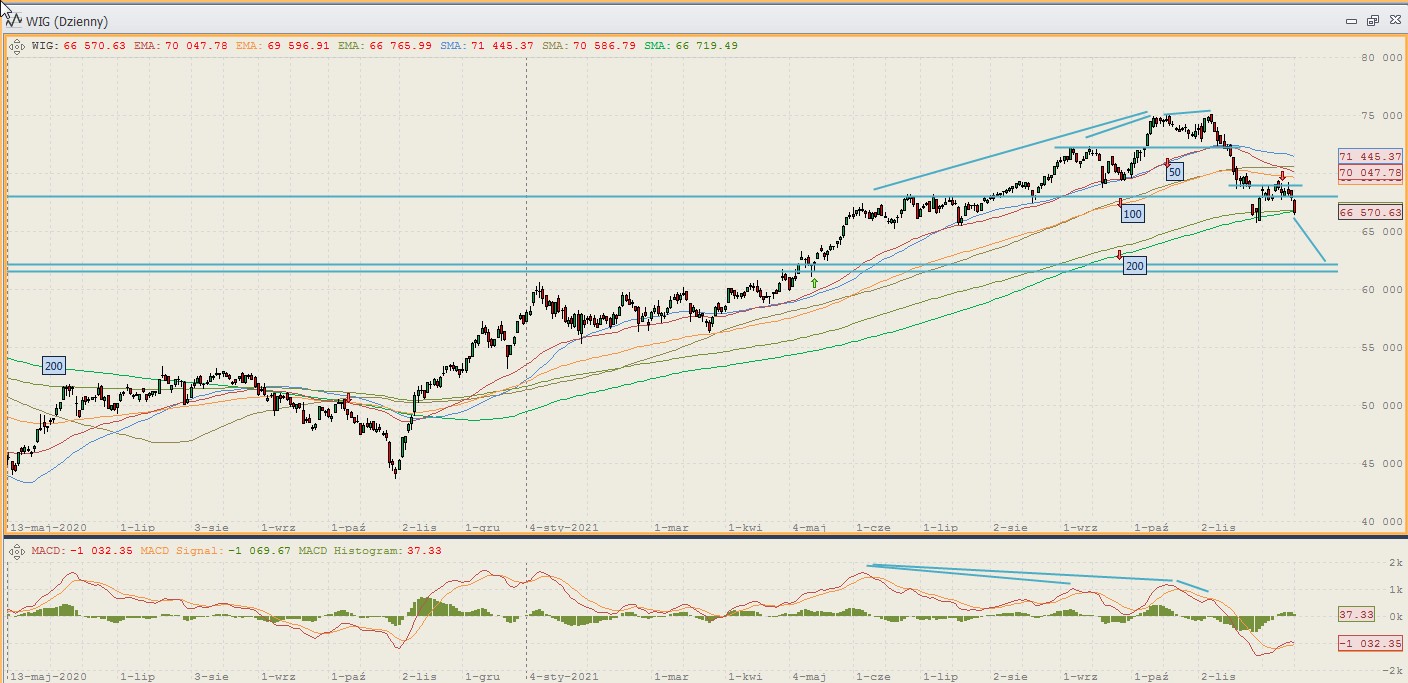
Task: Click the 71 445.37 value tag on the price axis
Action: pos(1369,157)
